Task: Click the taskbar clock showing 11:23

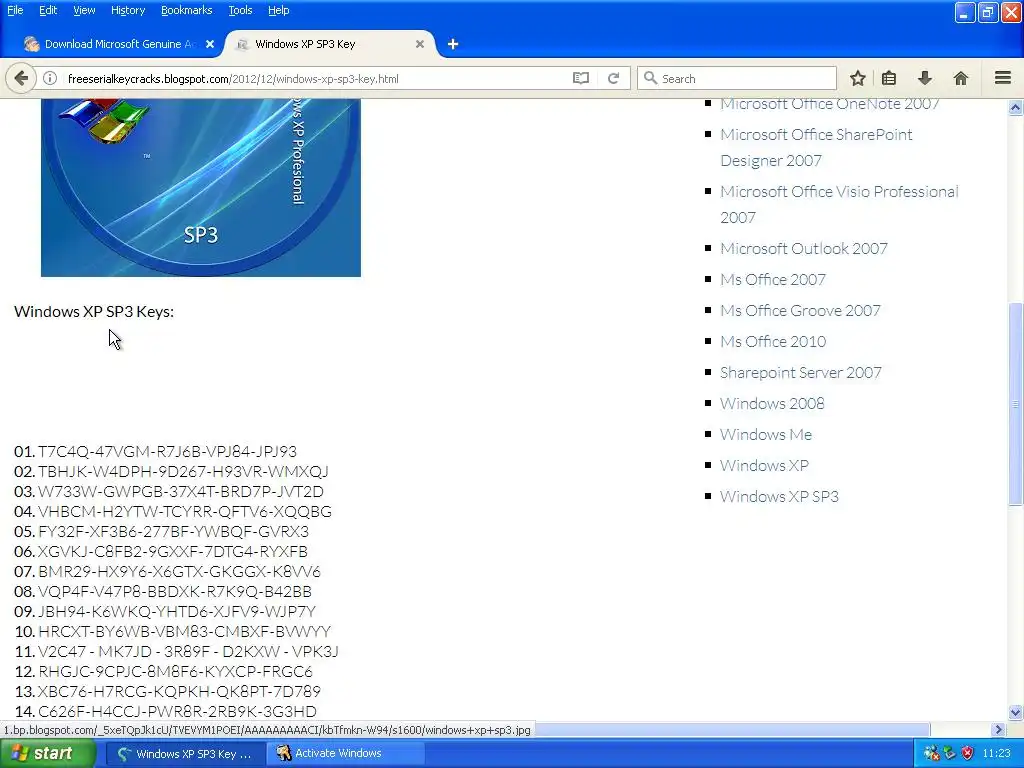Action: click(x=996, y=753)
